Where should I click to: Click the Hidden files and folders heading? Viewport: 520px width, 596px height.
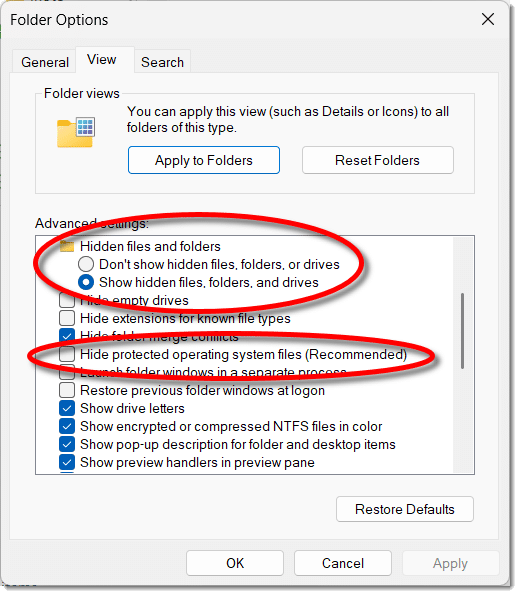[150, 246]
